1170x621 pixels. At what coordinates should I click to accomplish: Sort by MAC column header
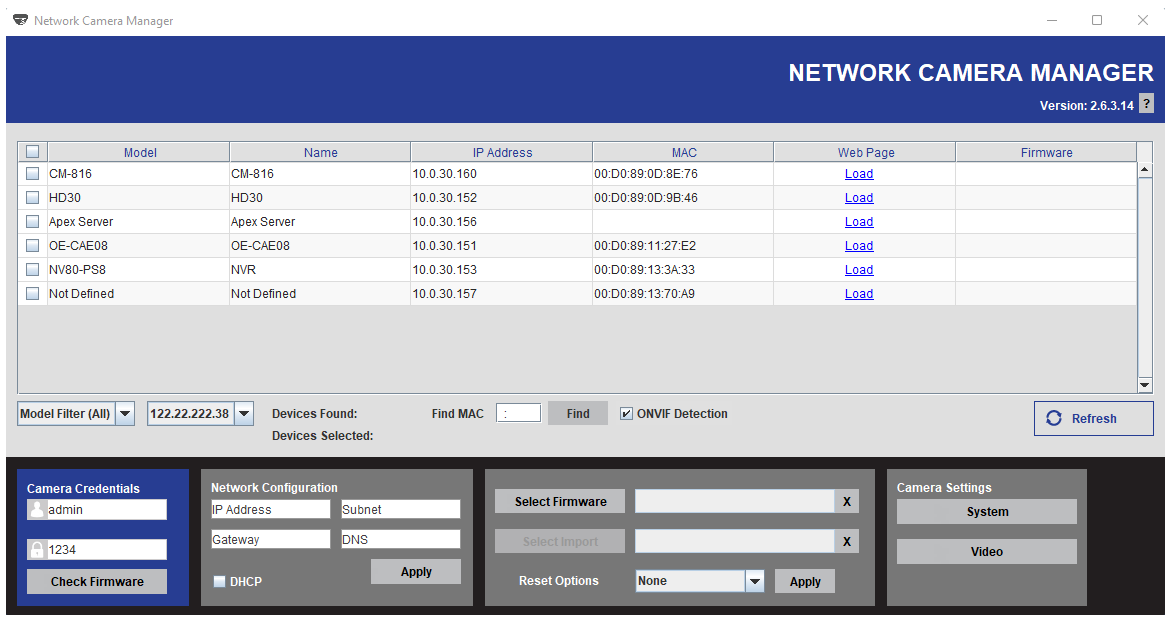683,152
